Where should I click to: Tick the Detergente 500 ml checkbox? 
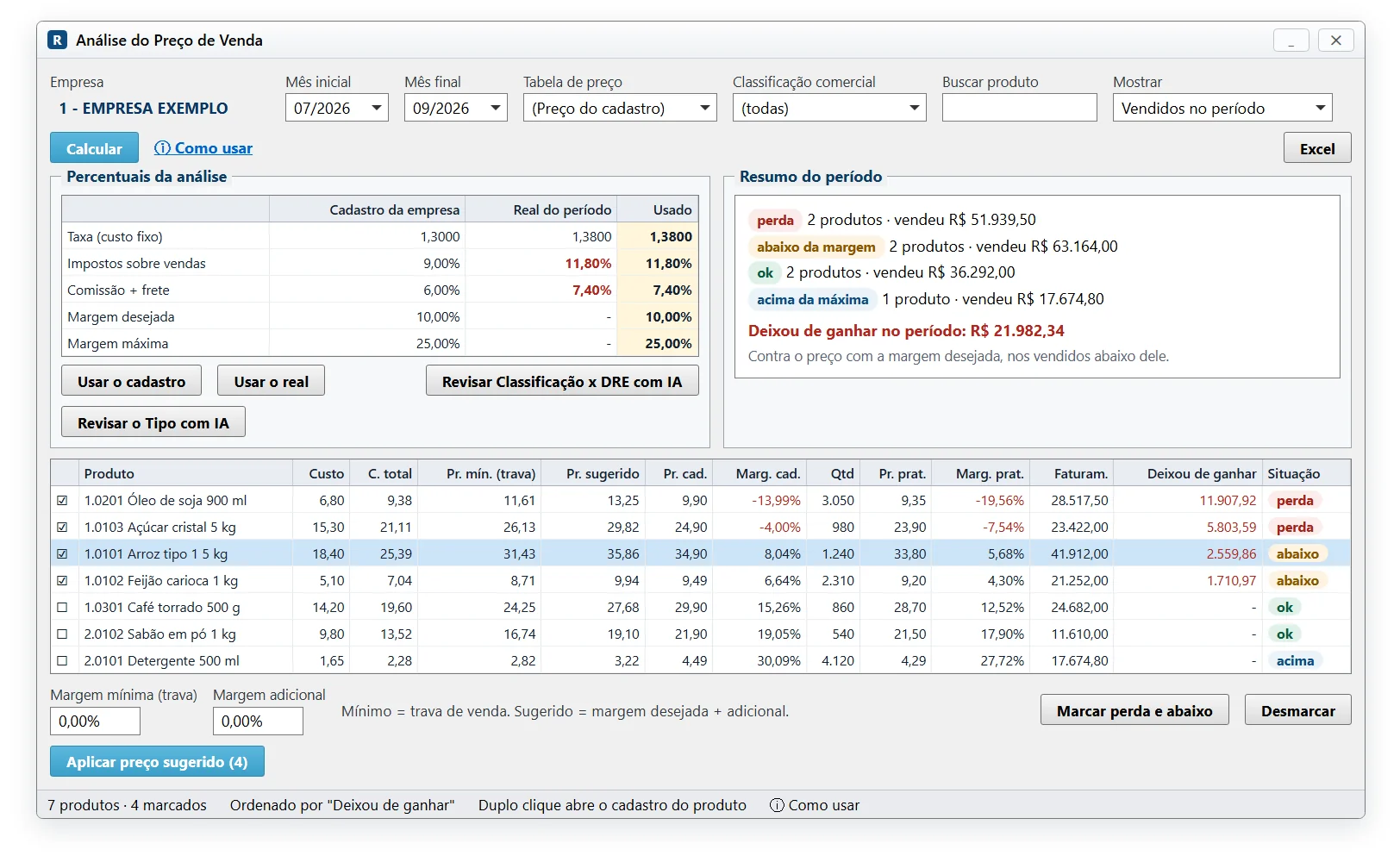(x=62, y=661)
